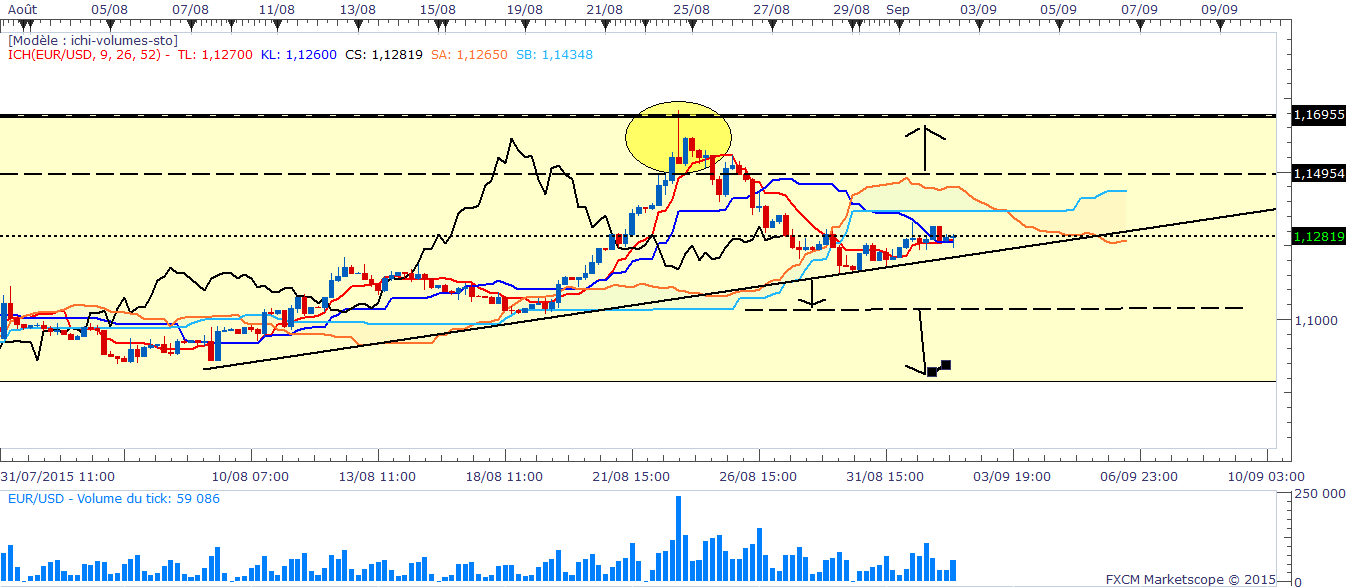Click the black square marker near the bottom arrow
The image size is (1349, 588).
point(945,365)
